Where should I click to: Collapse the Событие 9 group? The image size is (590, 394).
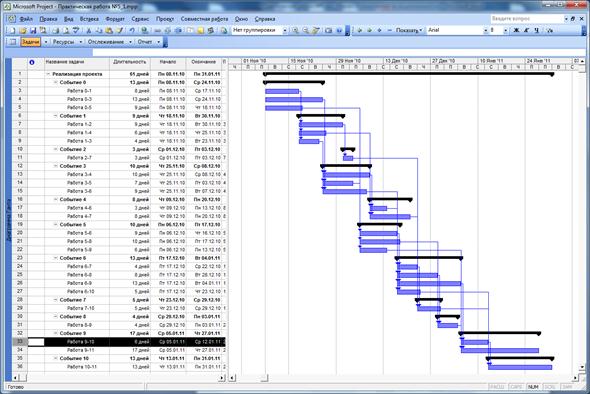[x=55, y=333]
